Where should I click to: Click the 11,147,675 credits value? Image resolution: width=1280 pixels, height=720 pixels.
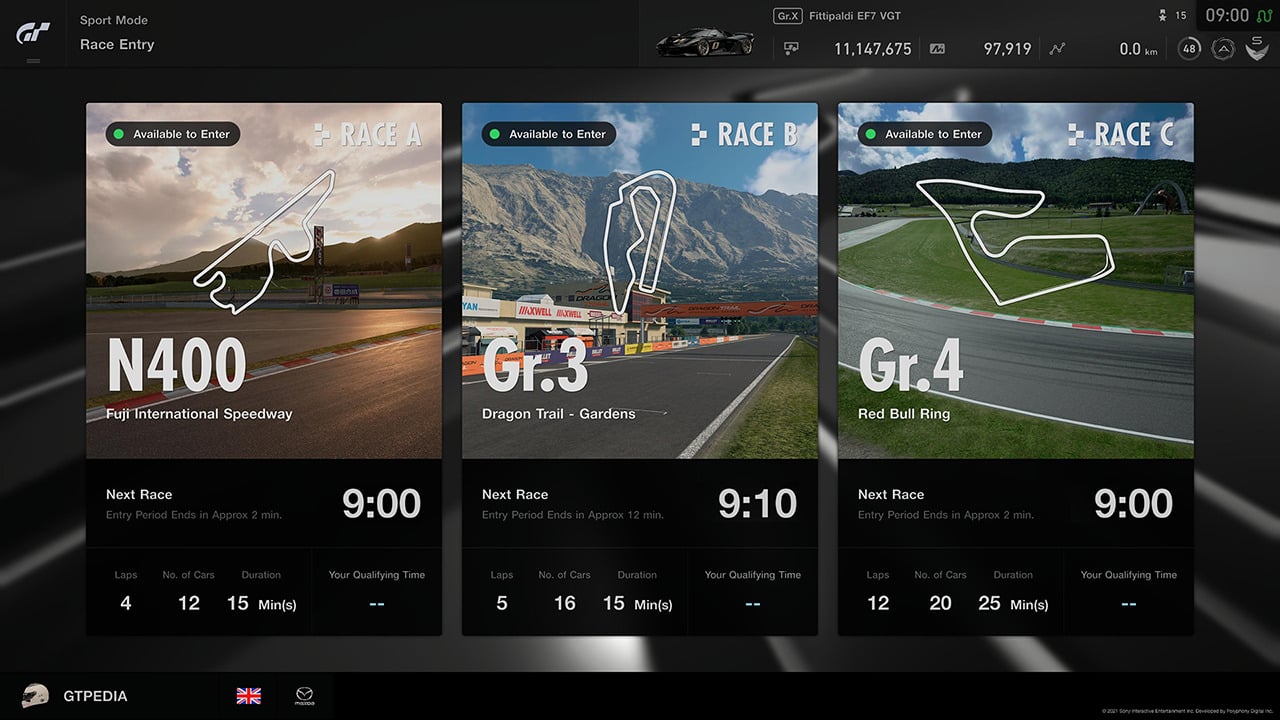pyautogui.click(x=873, y=48)
